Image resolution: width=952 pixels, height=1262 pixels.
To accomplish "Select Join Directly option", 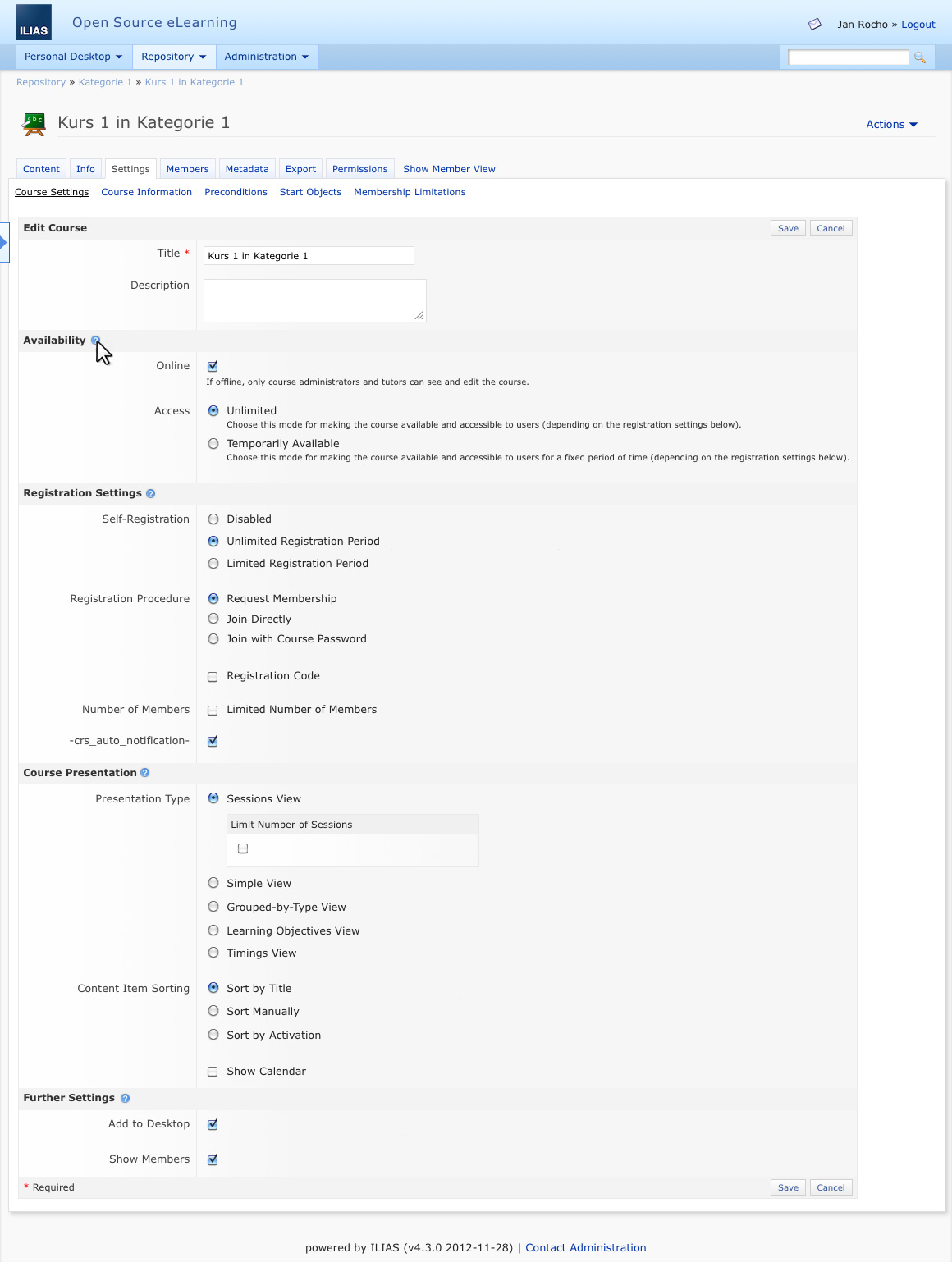I will (213, 619).
